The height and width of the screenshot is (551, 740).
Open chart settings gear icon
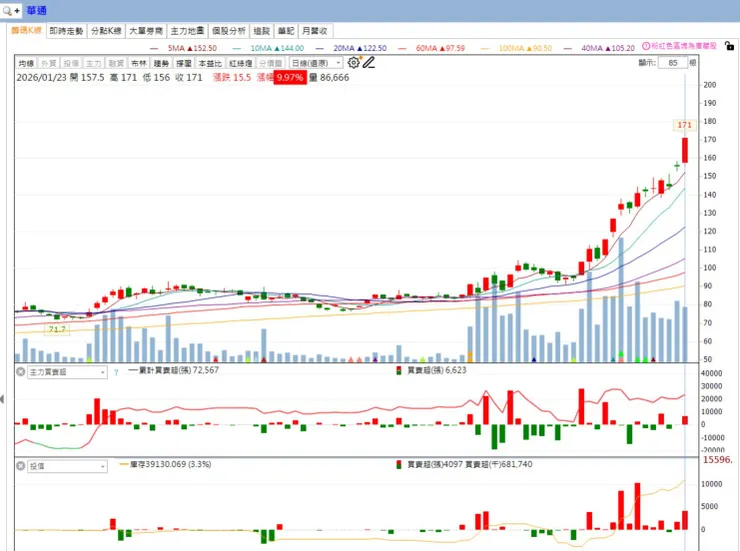(x=353, y=62)
